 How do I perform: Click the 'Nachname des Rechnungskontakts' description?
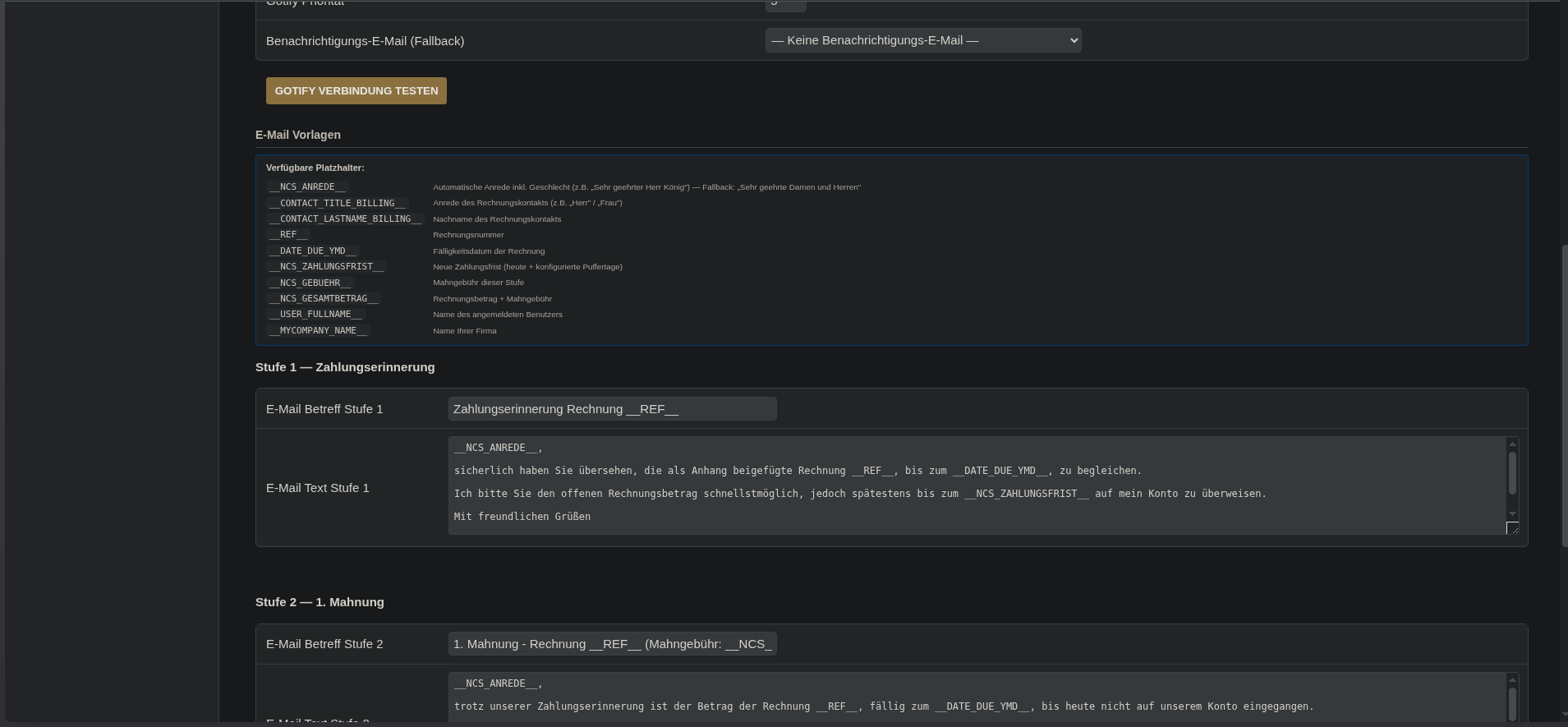(497, 219)
